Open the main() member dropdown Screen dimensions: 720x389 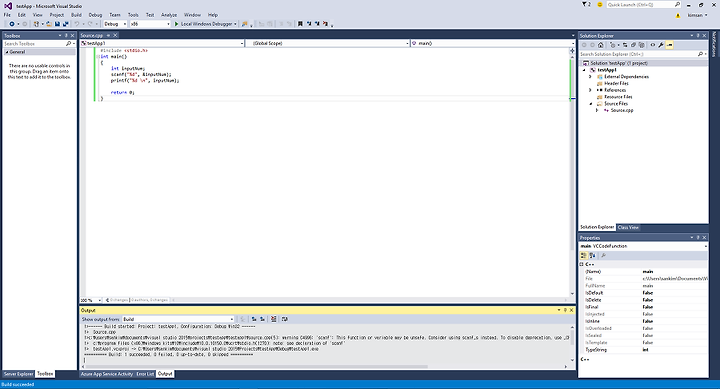(492, 43)
